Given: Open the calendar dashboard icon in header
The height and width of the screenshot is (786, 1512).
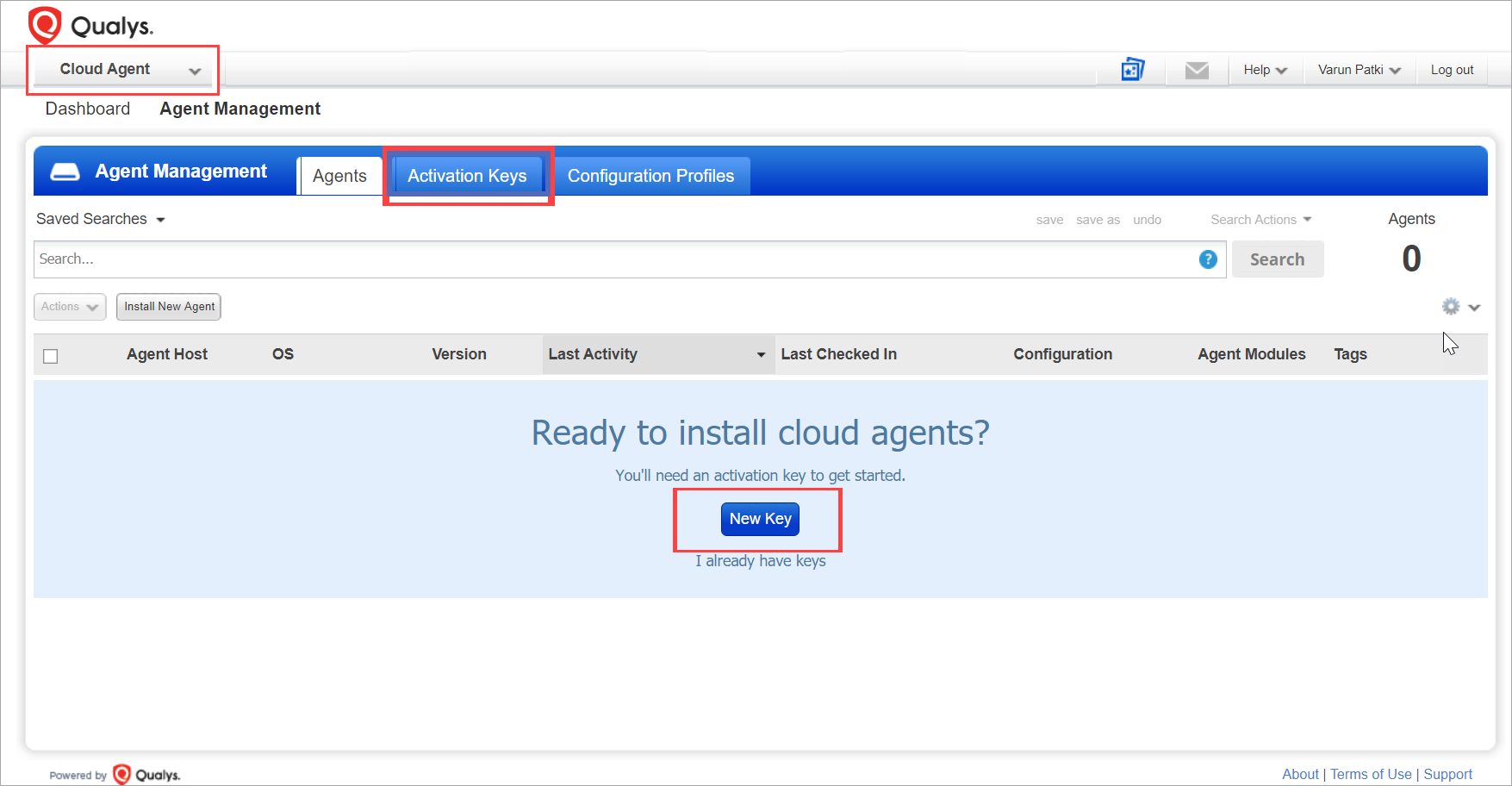Looking at the screenshot, I should (x=1132, y=69).
